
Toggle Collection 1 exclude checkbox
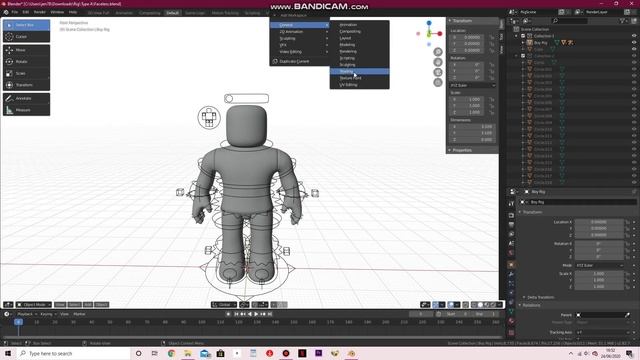[x=523, y=36]
